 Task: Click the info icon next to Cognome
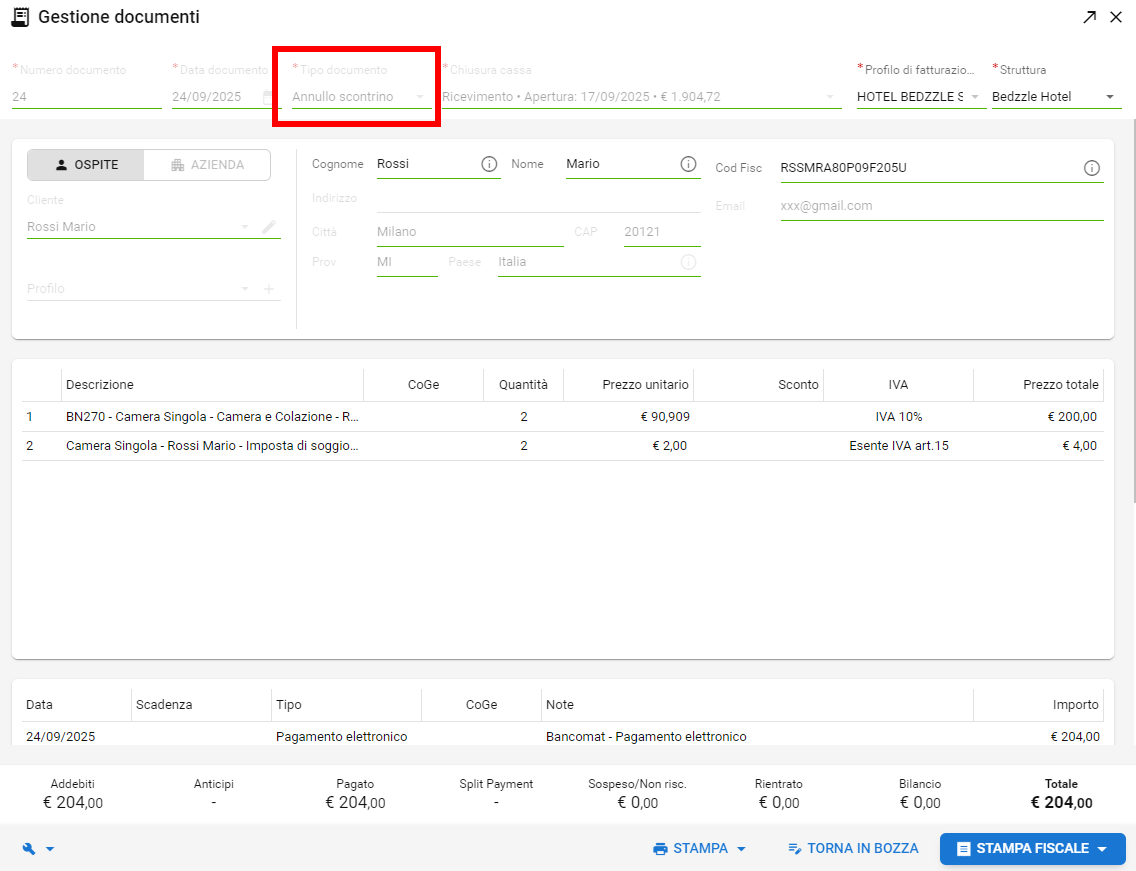point(489,164)
